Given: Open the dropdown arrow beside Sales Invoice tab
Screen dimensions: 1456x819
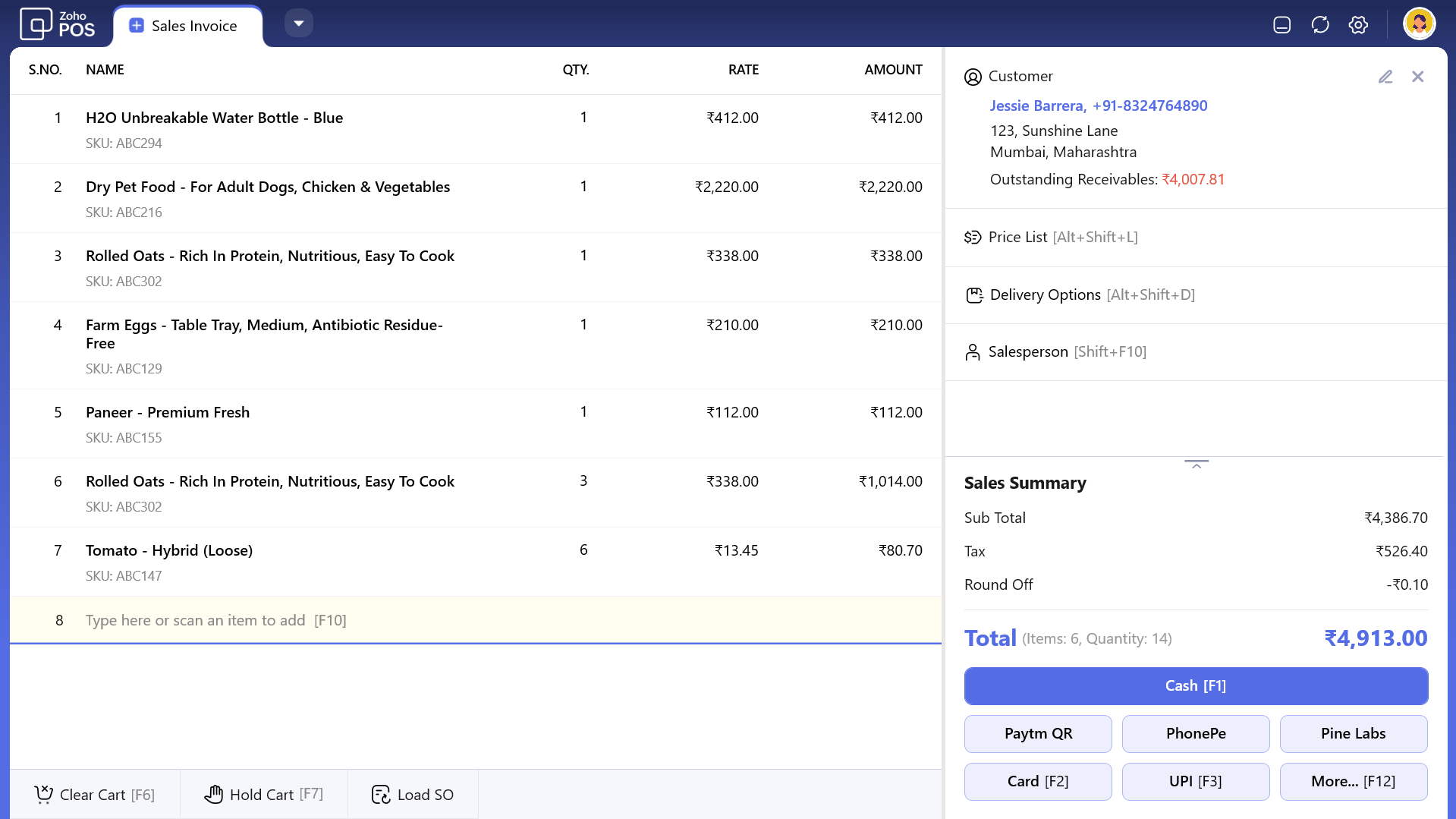Looking at the screenshot, I should [x=299, y=24].
